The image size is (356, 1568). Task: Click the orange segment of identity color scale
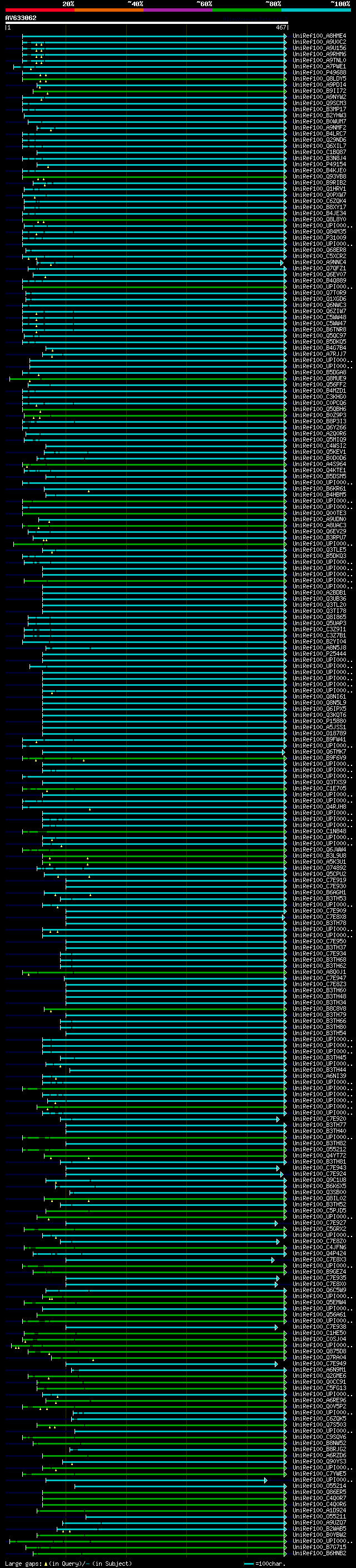click(x=109, y=10)
